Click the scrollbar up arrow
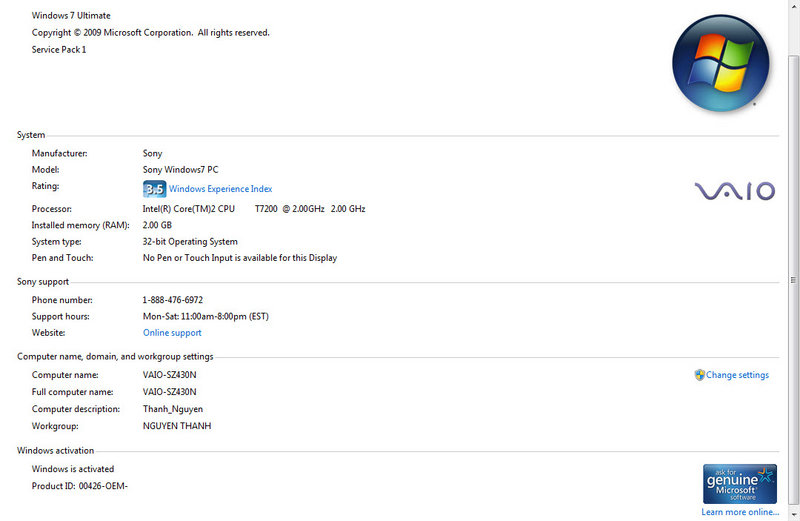The image size is (800, 521). tap(794, 6)
